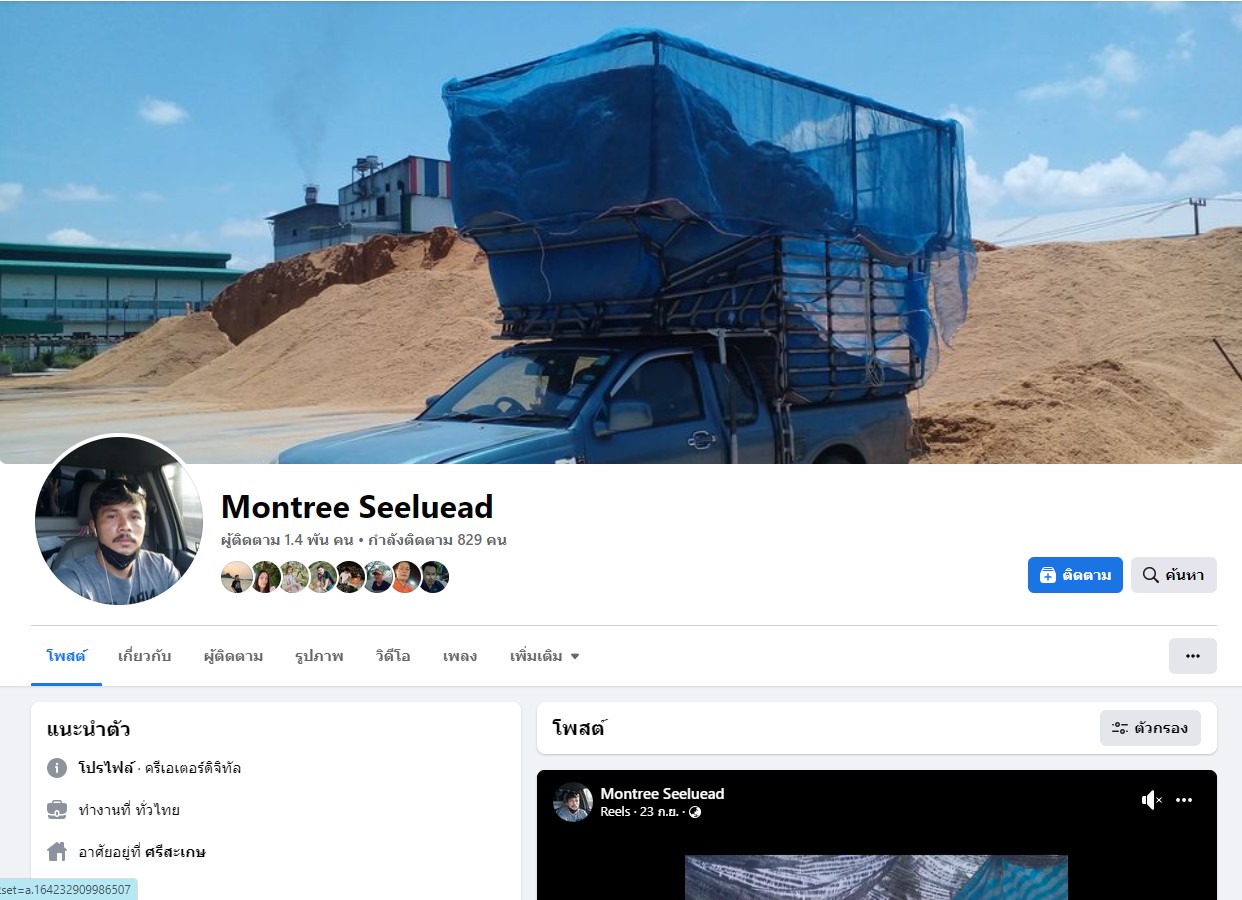The height and width of the screenshot is (900, 1242).
Task: Open the profile three-dots options button
Action: (1192, 656)
